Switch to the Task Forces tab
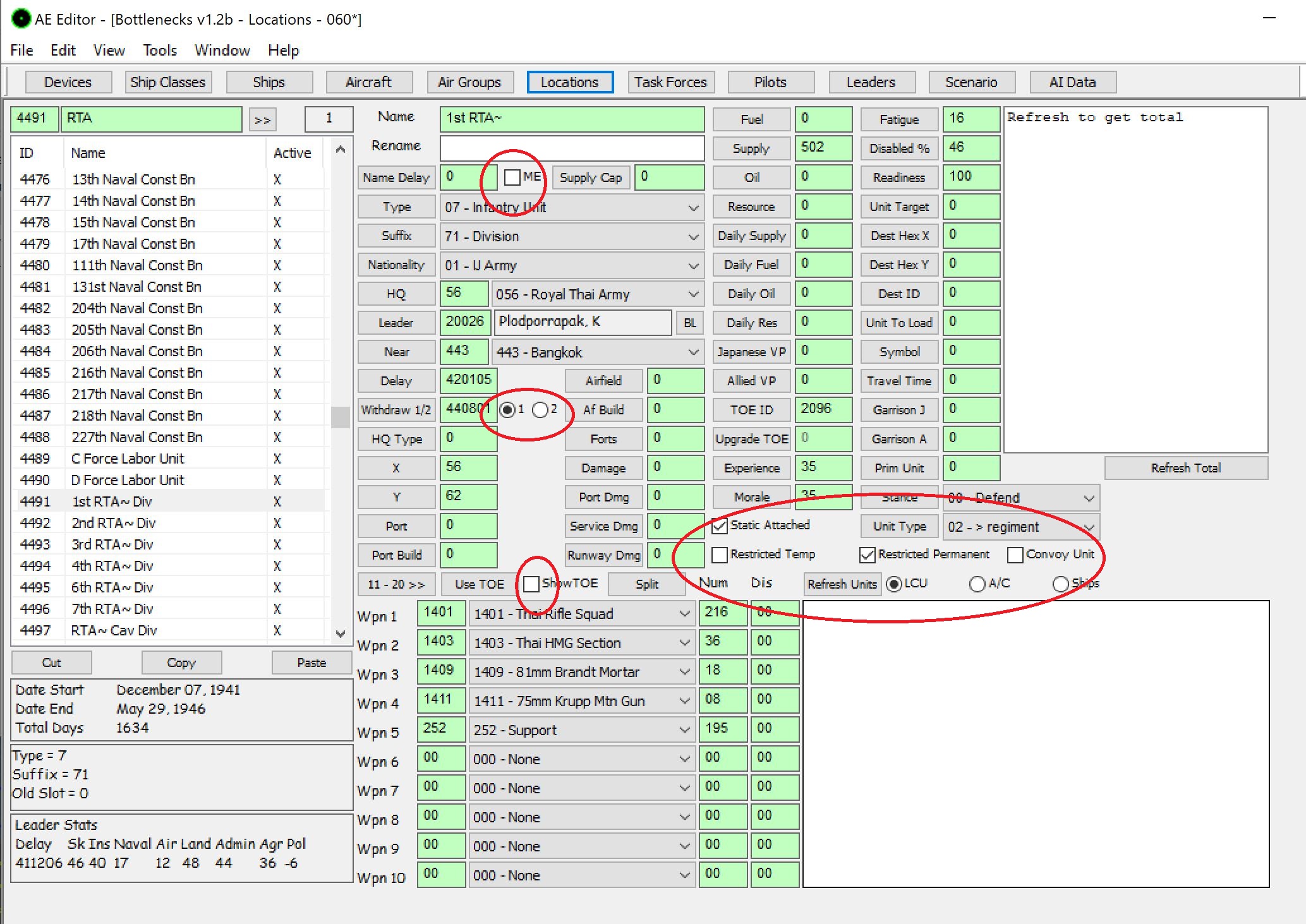This screenshot has height=924, width=1306. (671, 82)
